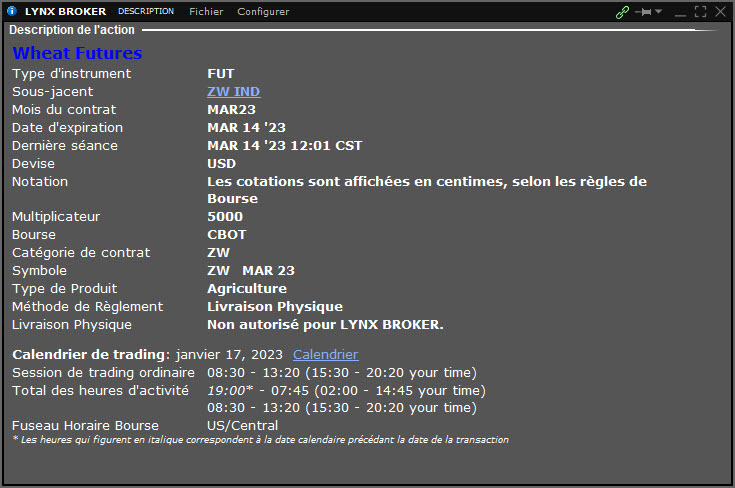
Task: Click the 'Multiplicateur' label
Action: [x=56, y=217]
